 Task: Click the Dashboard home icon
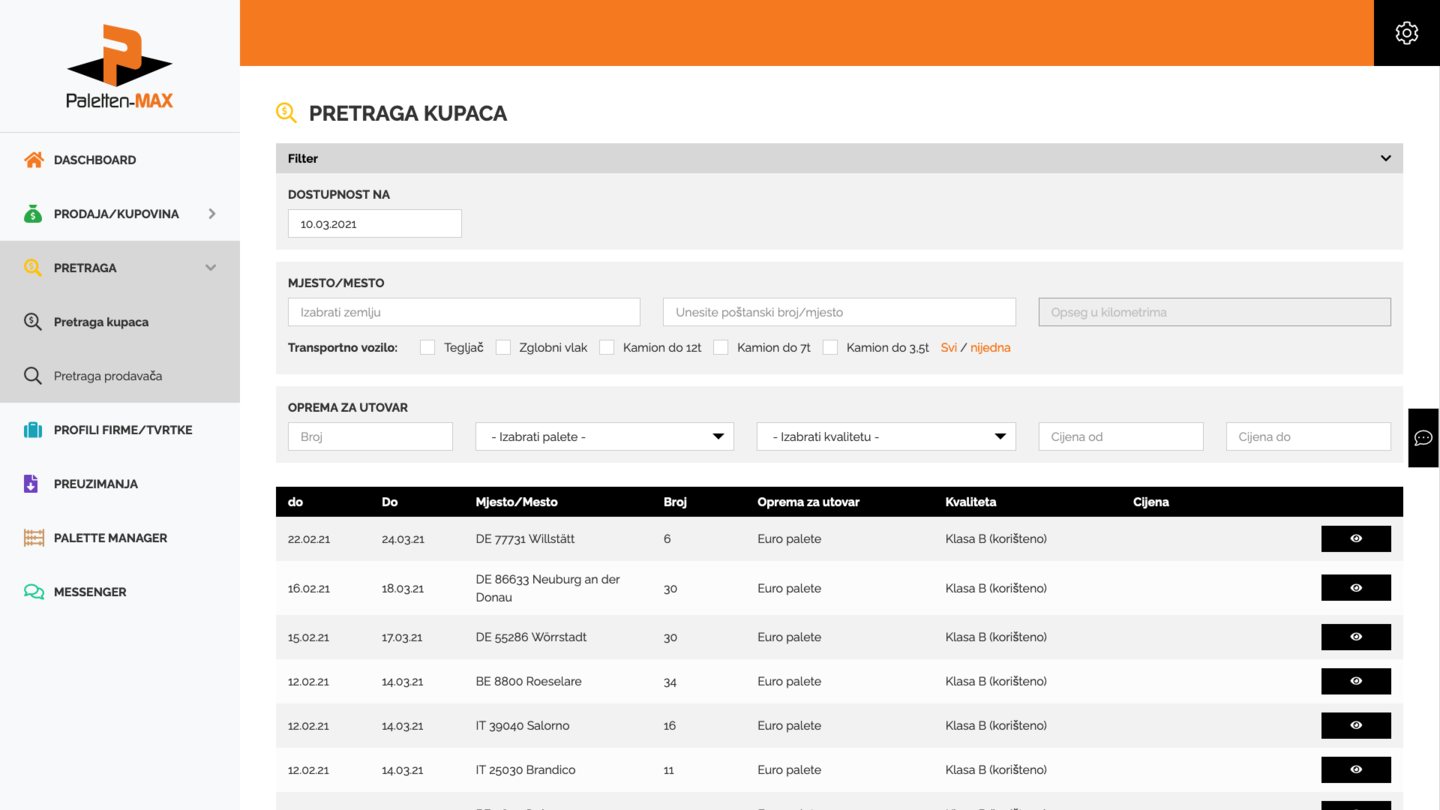(34, 160)
